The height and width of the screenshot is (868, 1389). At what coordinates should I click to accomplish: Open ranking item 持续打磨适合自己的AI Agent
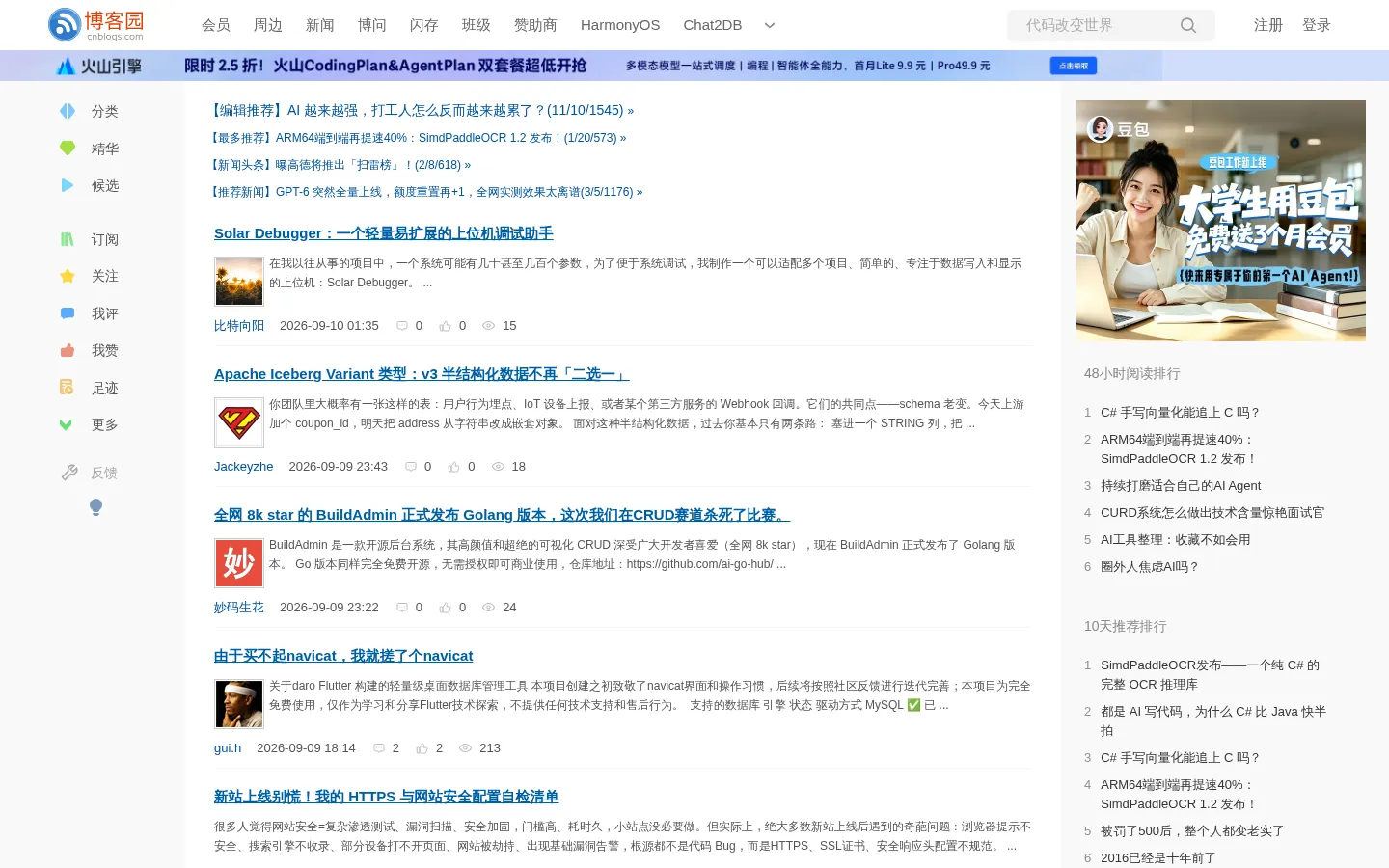[1181, 486]
